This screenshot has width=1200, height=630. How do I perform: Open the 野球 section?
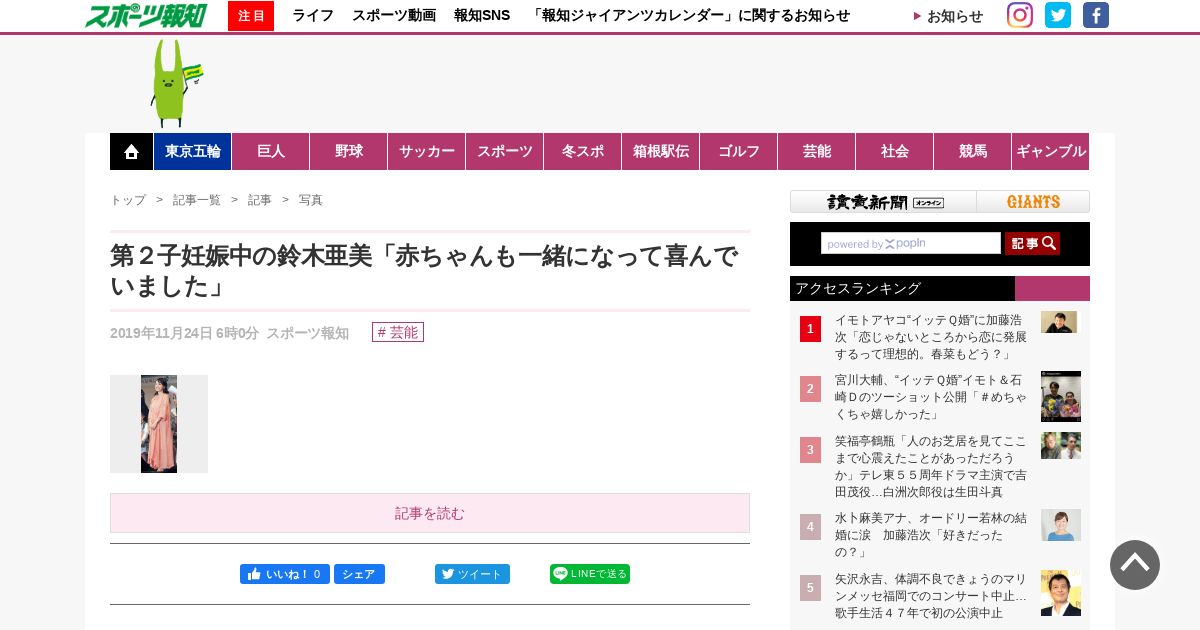coord(349,152)
